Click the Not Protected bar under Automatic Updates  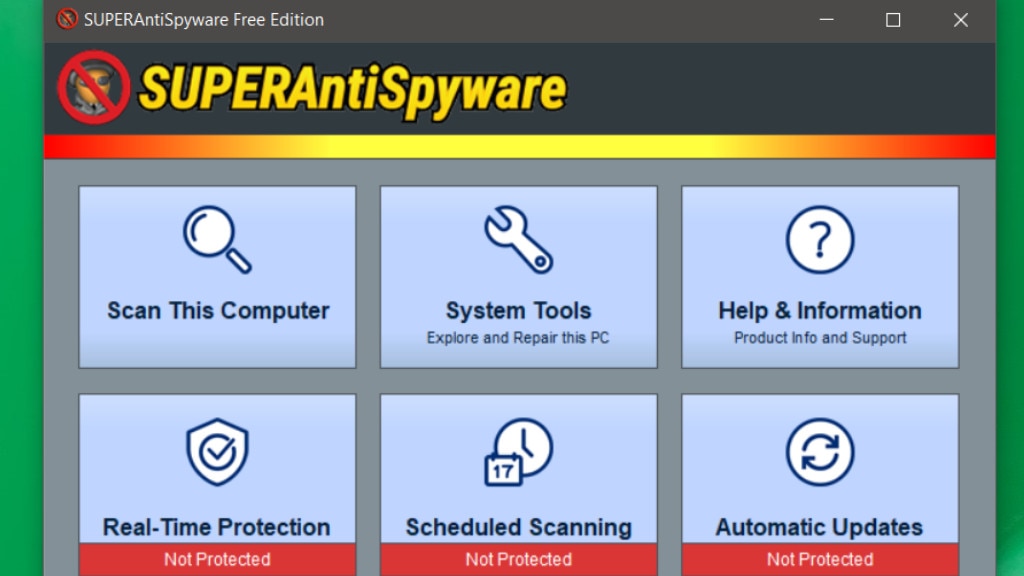(x=819, y=559)
